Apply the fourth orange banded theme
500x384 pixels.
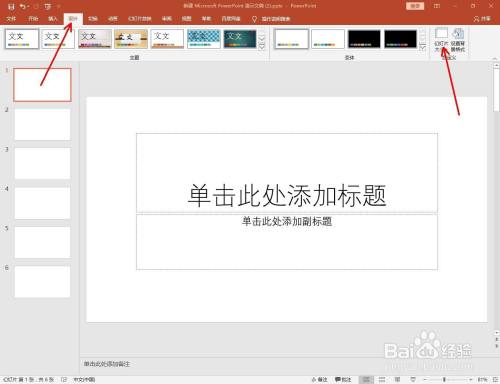pyautogui.click(x=131, y=39)
